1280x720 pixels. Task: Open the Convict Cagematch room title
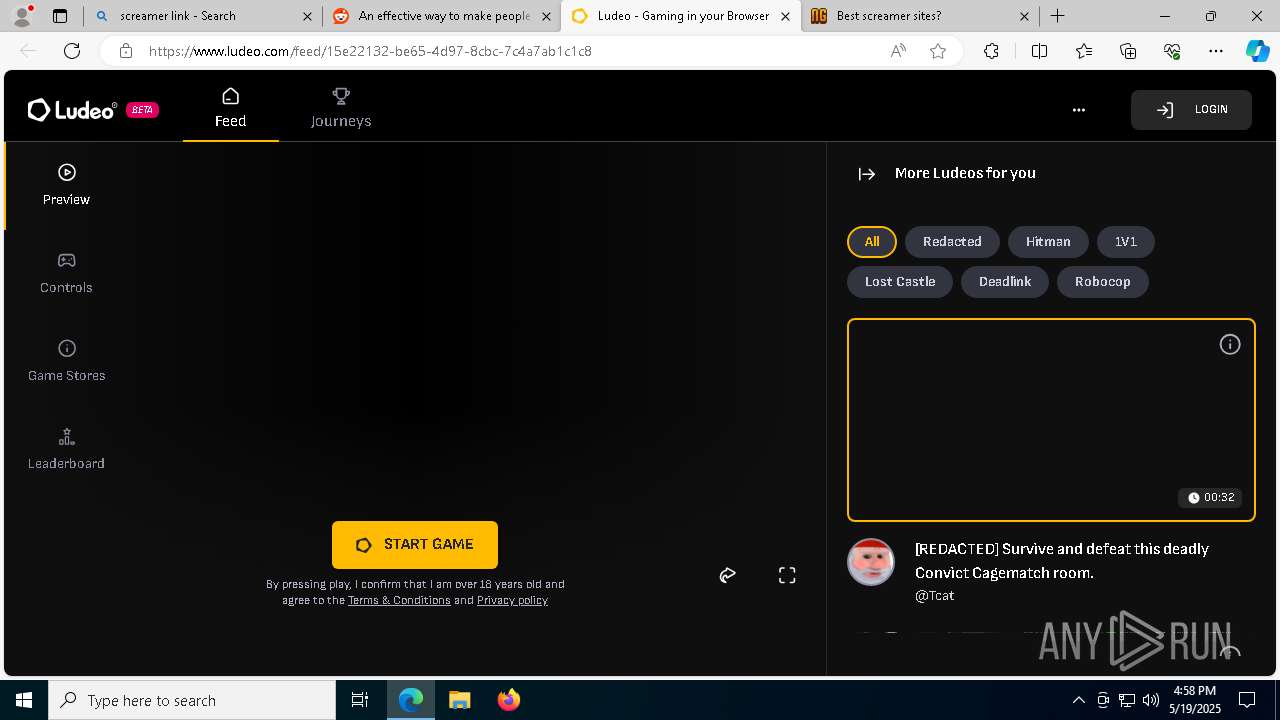point(1062,561)
